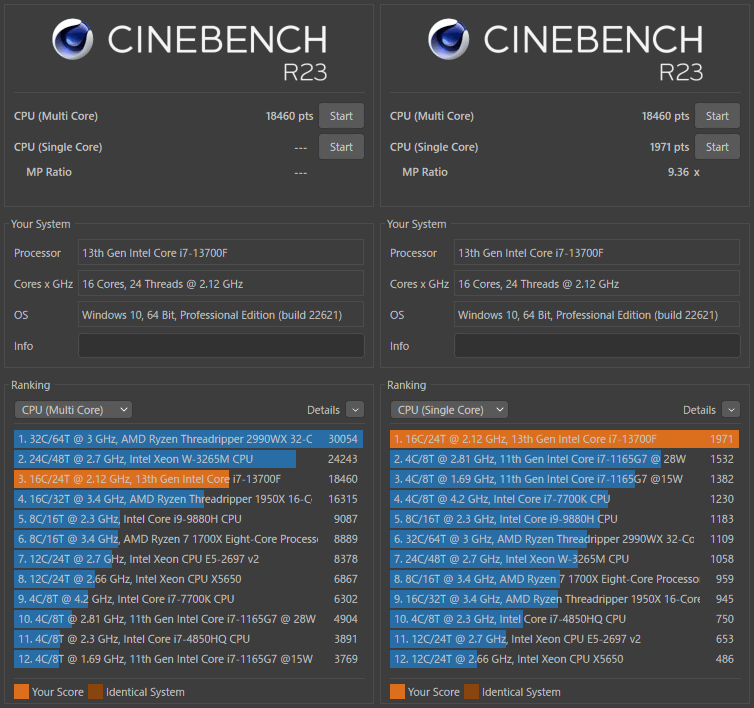Click the OS field in left window

(x=221, y=315)
